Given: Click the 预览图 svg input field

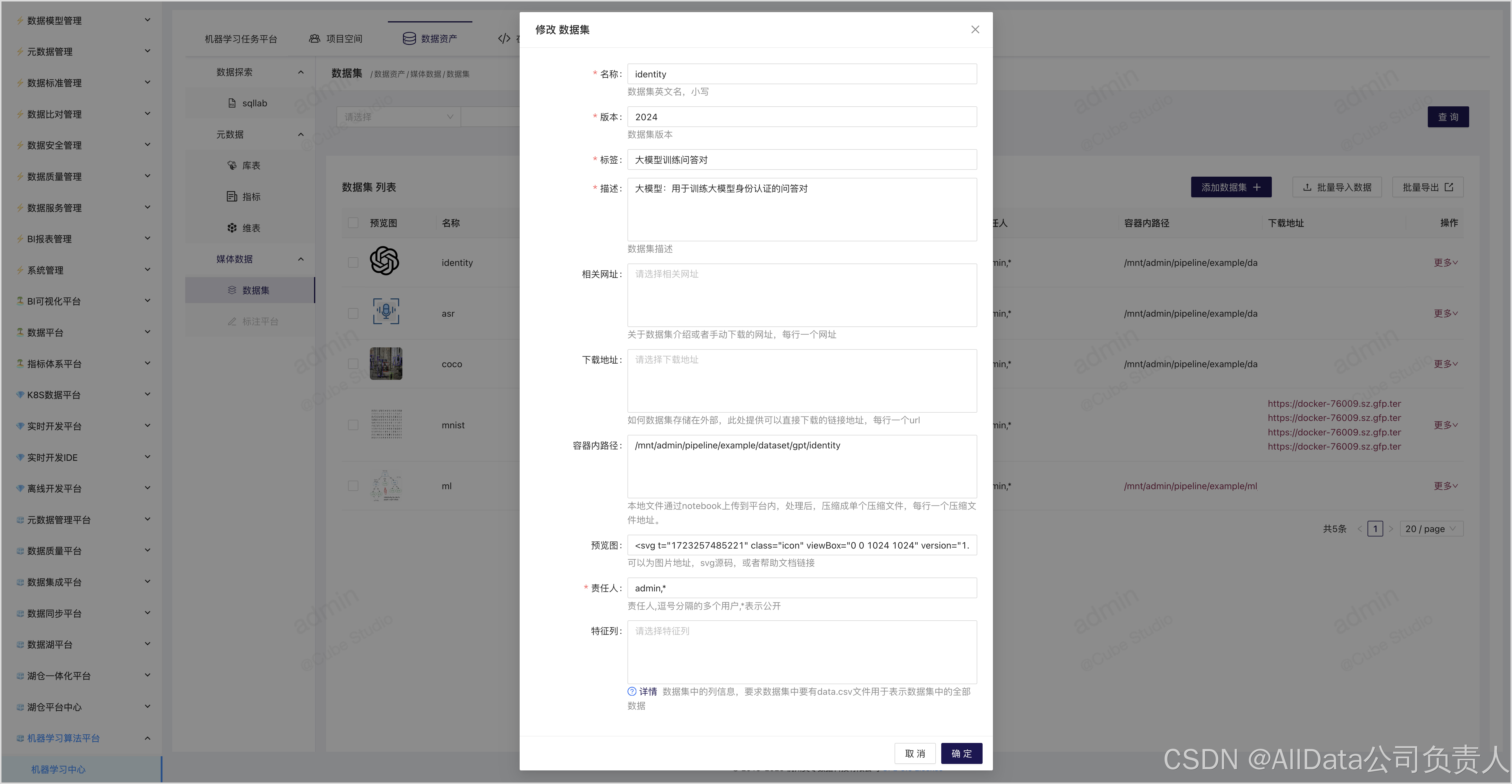Looking at the screenshot, I should click(802, 545).
